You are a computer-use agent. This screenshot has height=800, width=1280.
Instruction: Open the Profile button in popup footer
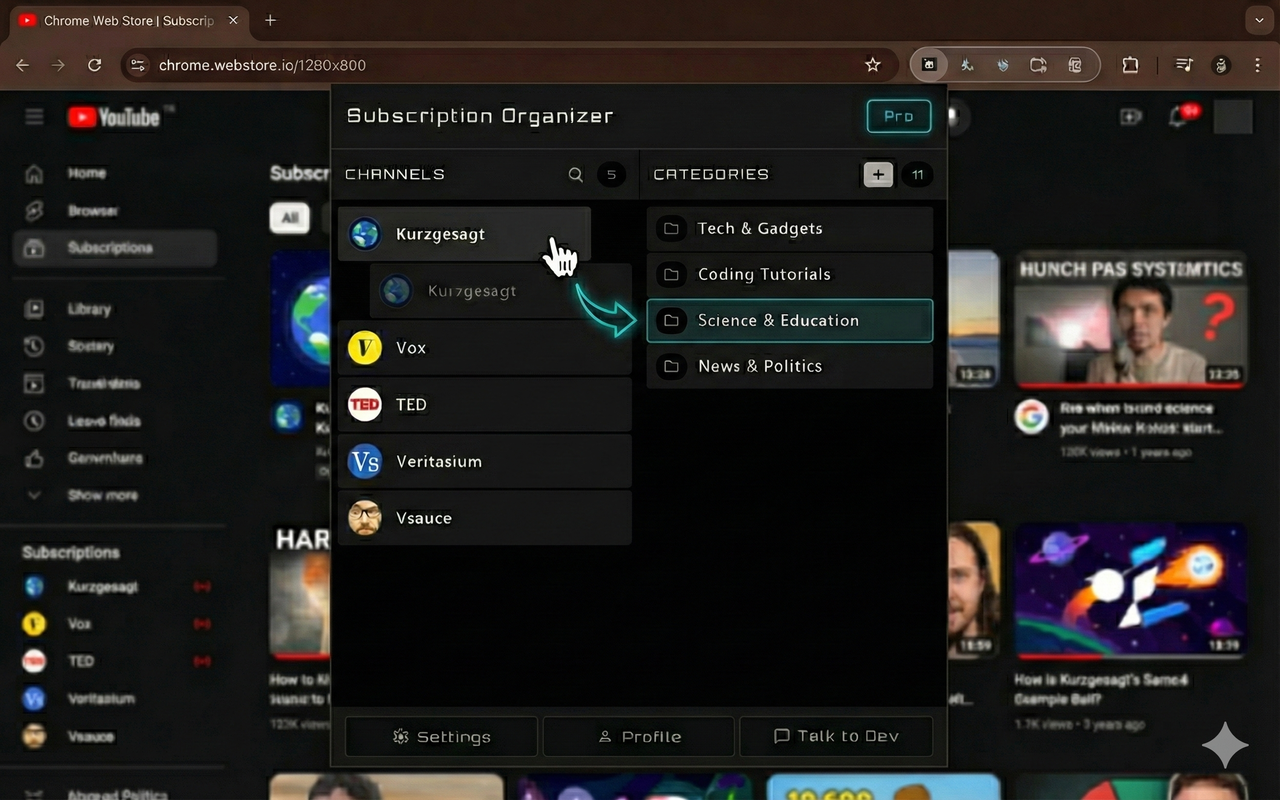(x=638, y=736)
